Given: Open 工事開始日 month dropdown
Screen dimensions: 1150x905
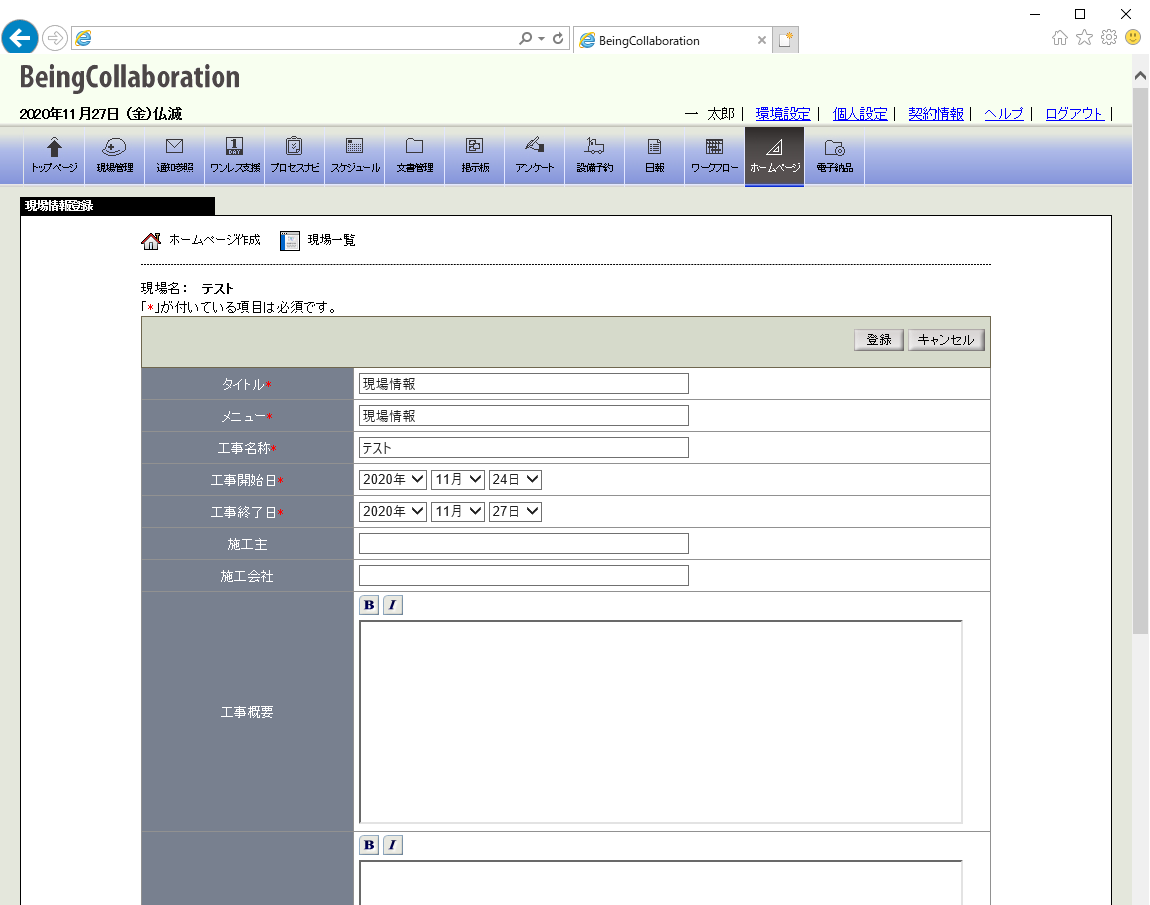Looking at the screenshot, I should click(x=458, y=480).
